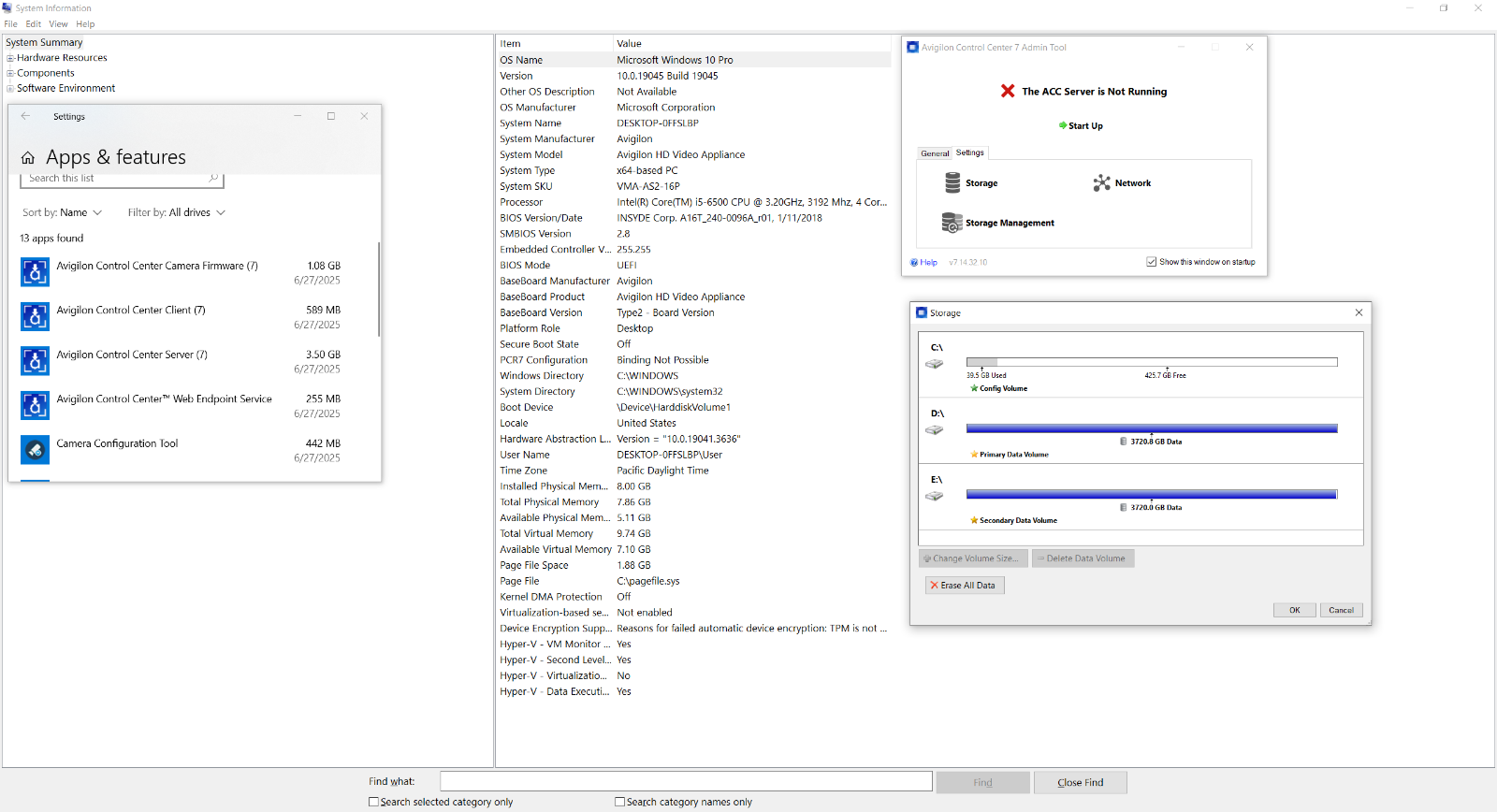Click Erase All Data button

(965, 585)
